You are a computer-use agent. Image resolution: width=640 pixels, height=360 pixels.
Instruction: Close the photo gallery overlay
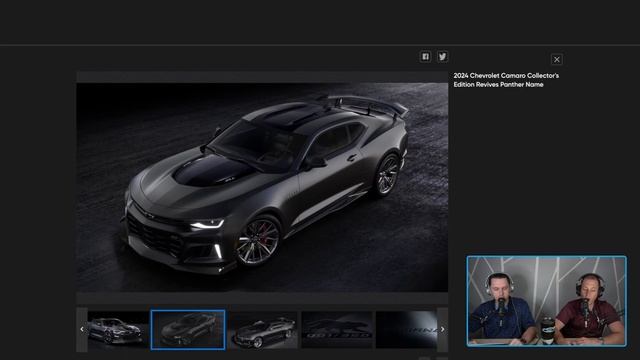point(556,60)
